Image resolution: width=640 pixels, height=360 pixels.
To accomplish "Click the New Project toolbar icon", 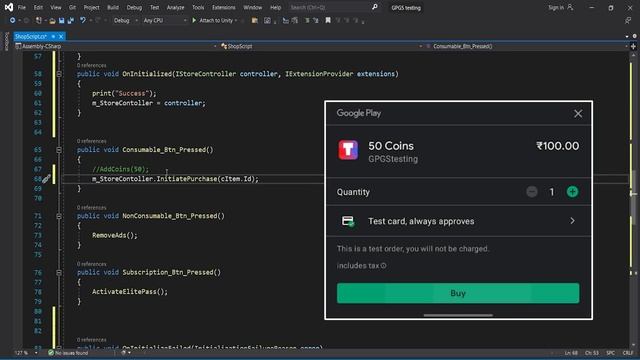I will click(x=39, y=20).
